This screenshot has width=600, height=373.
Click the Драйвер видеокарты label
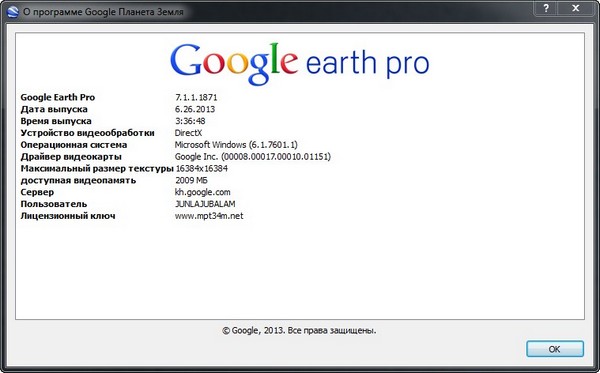71,156
